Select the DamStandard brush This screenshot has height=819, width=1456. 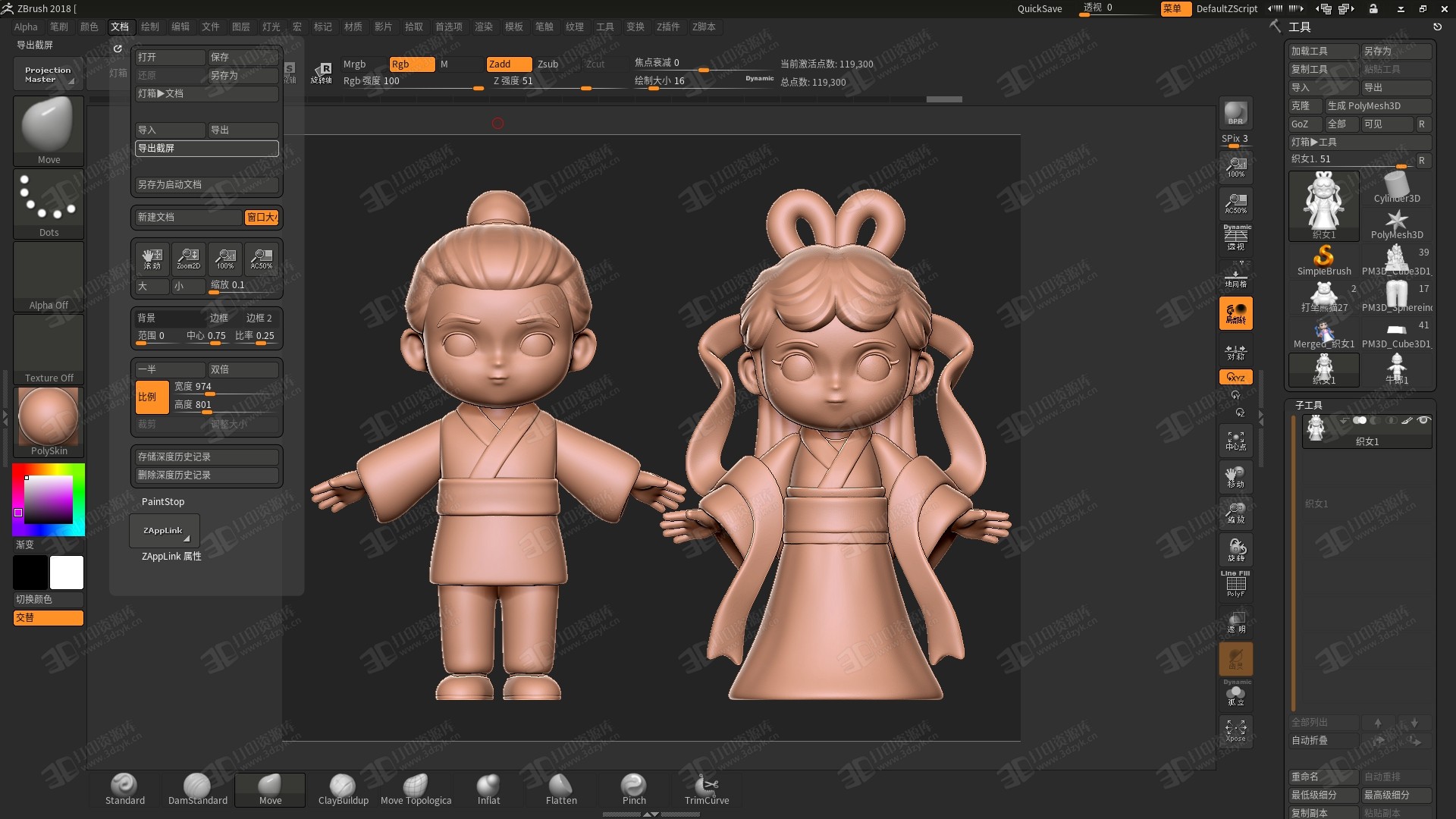(197, 789)
